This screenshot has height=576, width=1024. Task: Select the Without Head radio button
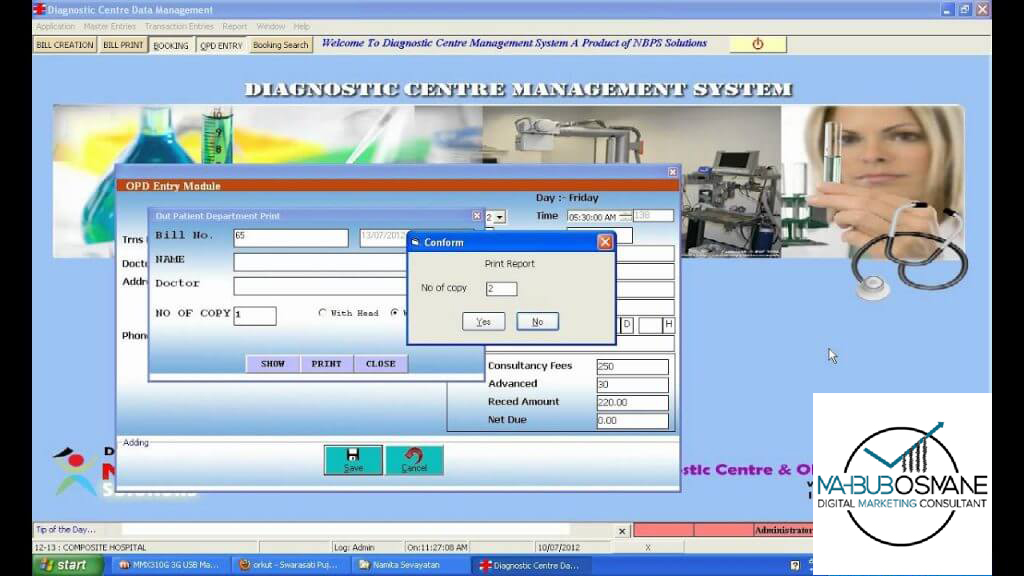(x=393, y=313)
